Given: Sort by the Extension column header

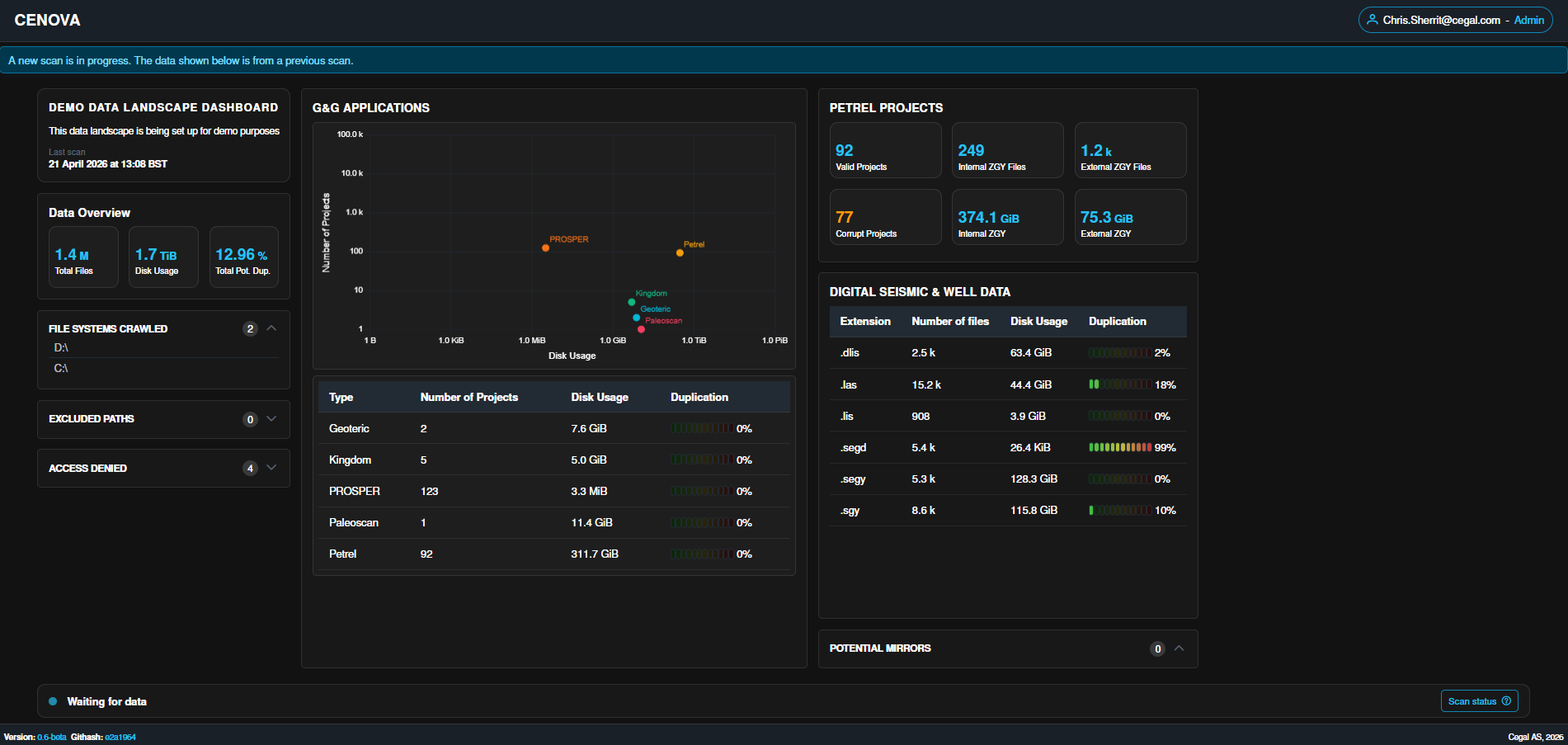Looking at the screenshot, I should click(x=865, y=321).
